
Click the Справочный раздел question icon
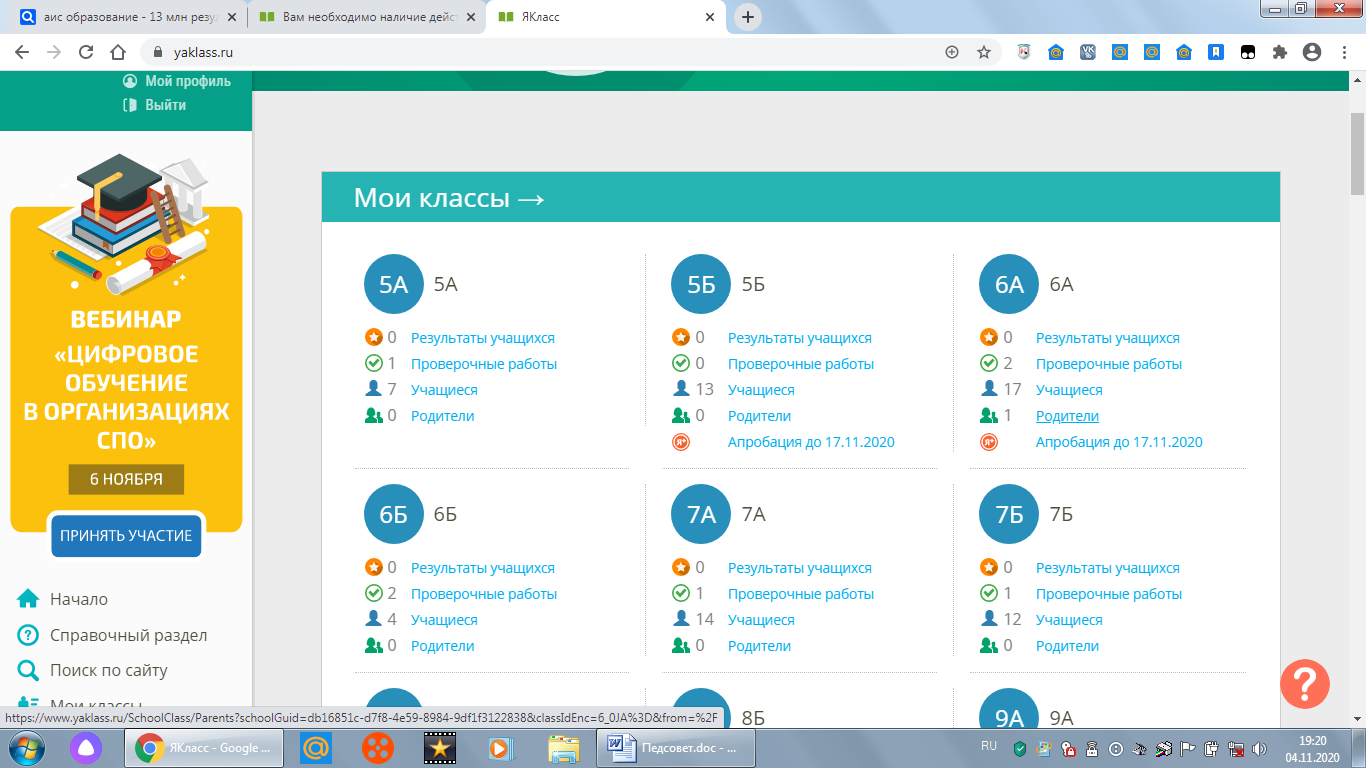tap(28, 635)
